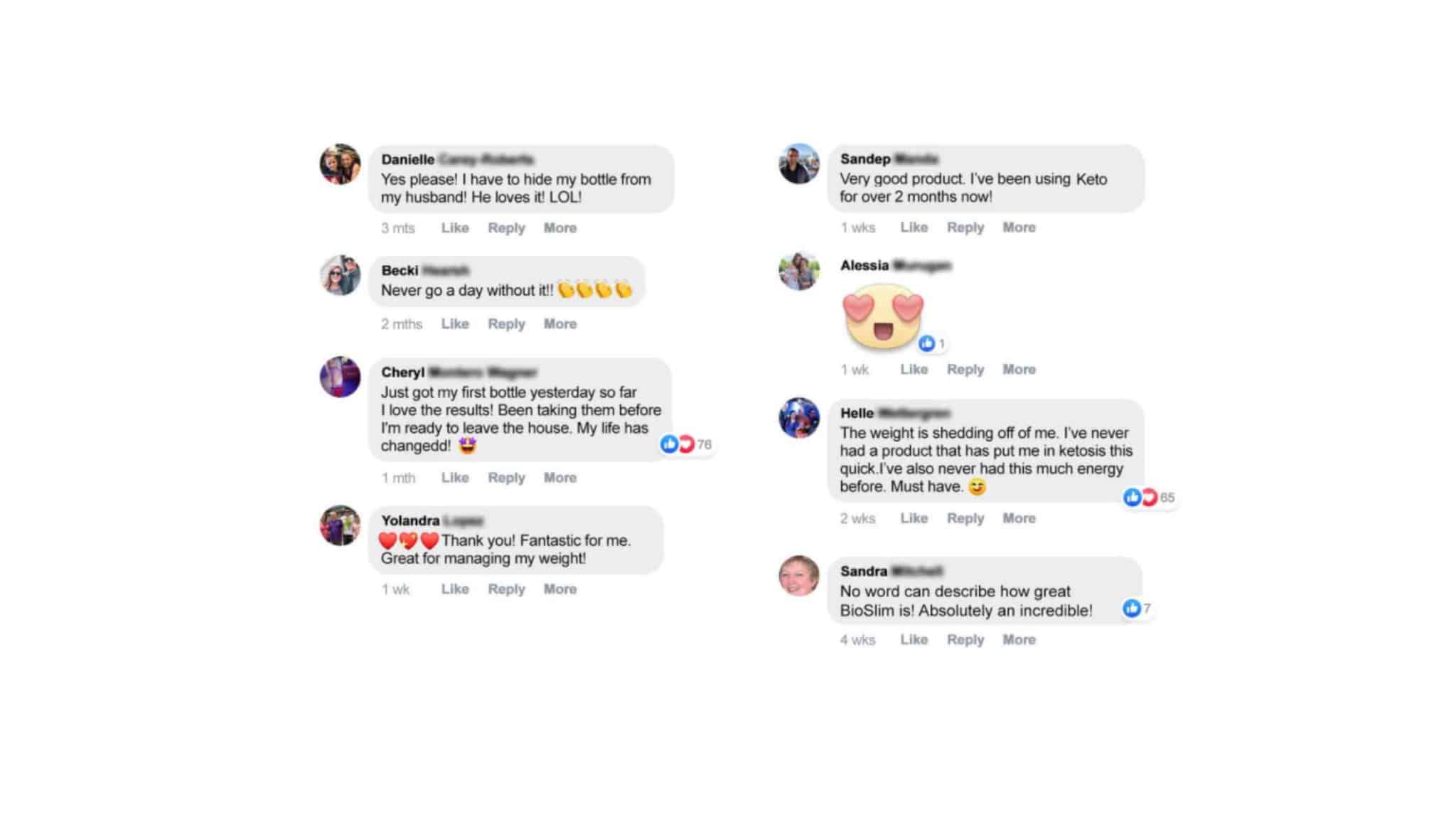Open Sandep's avatar thumbnail
The image size is (1456, 819).
(x=799, y=164)
